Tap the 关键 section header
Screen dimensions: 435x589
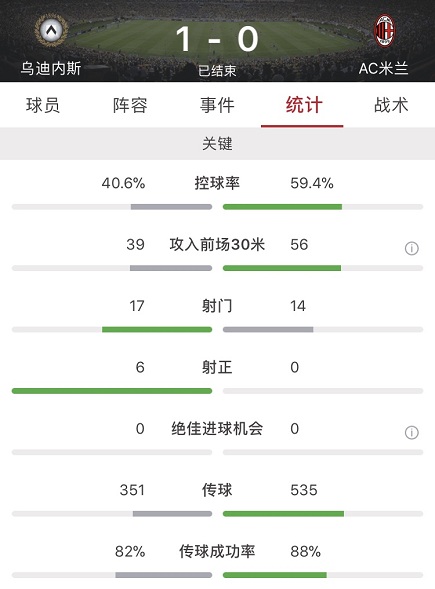point(217,143)
